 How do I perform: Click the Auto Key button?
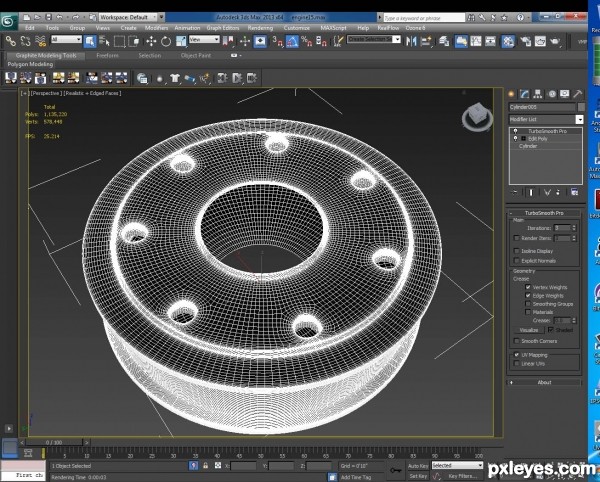pos(418,466)
